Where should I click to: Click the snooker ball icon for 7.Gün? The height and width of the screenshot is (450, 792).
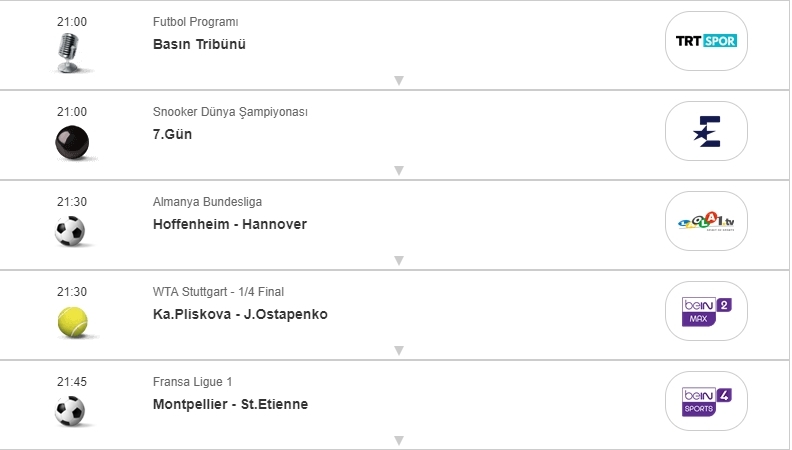71,142
